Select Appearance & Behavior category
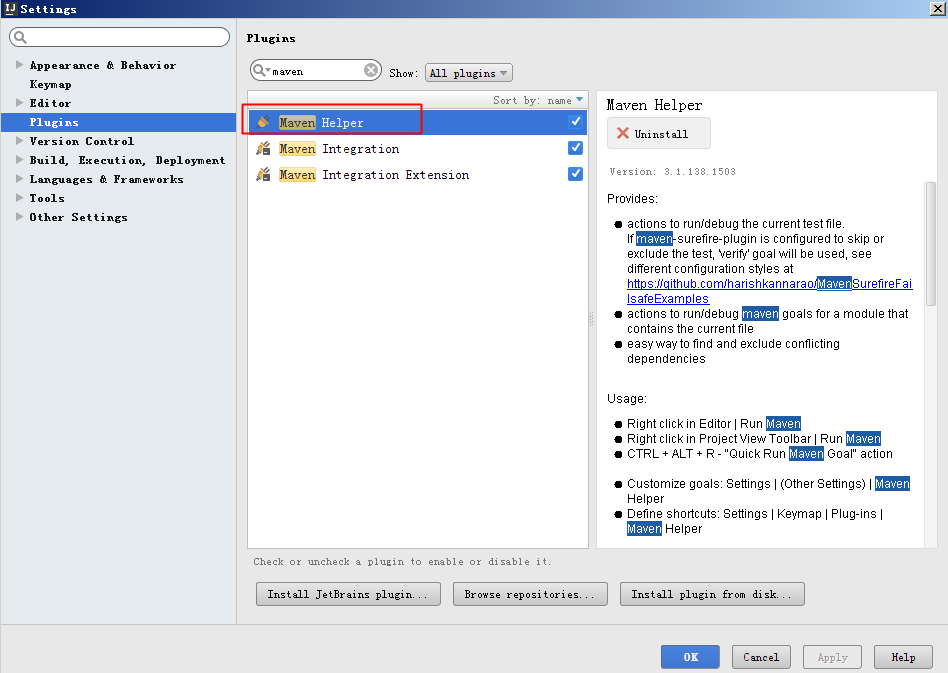948x673 pixels. tap(103, 65)
